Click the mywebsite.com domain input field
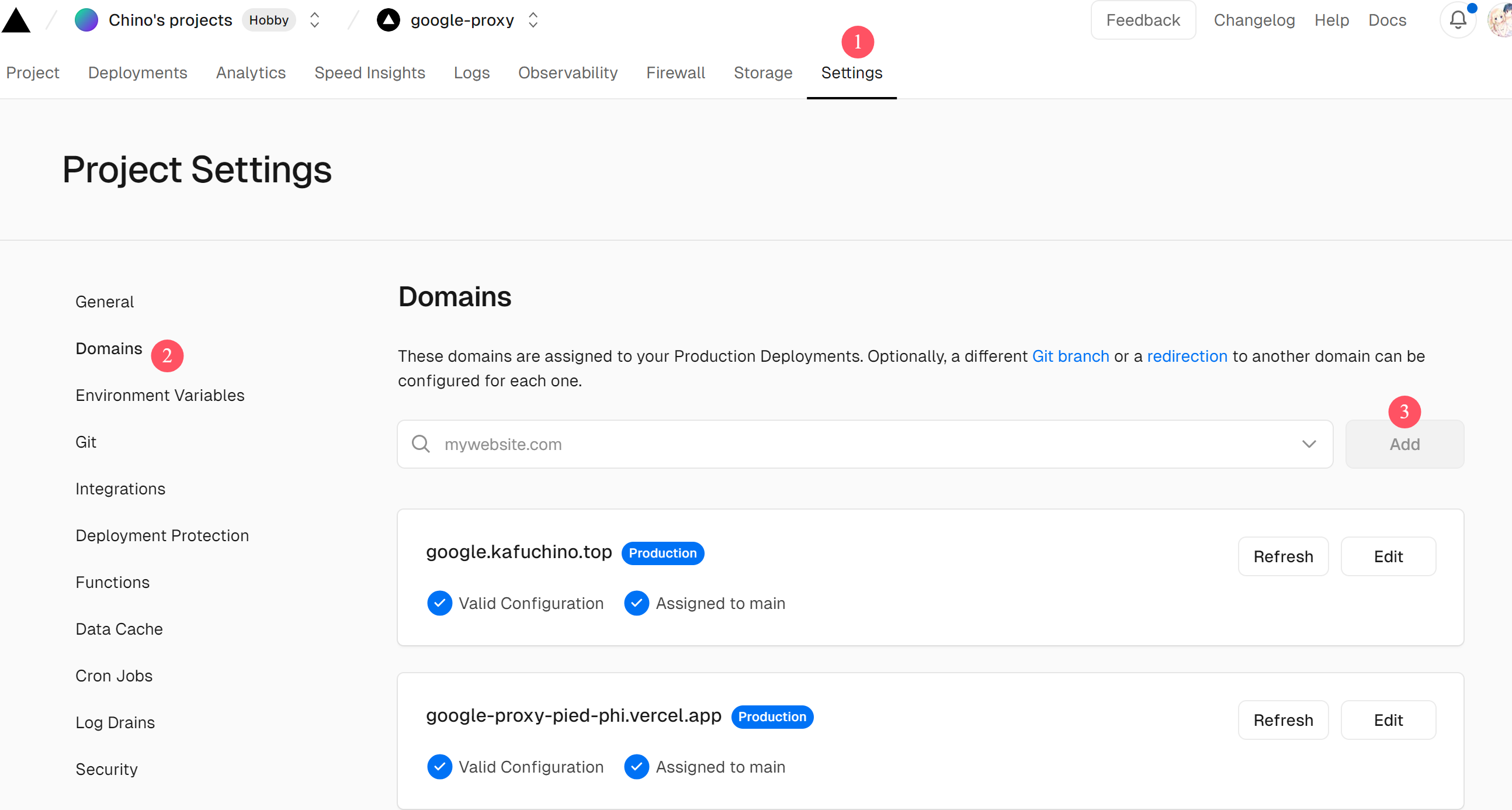Viewport: 1512px width, 810px height. coord(865,444)
